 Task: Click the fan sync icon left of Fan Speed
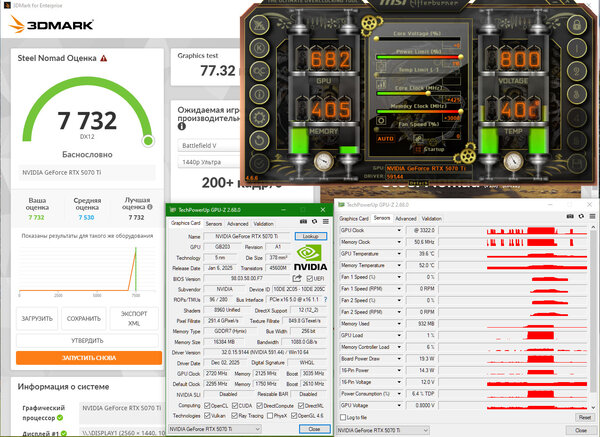[x=381, y=121]
